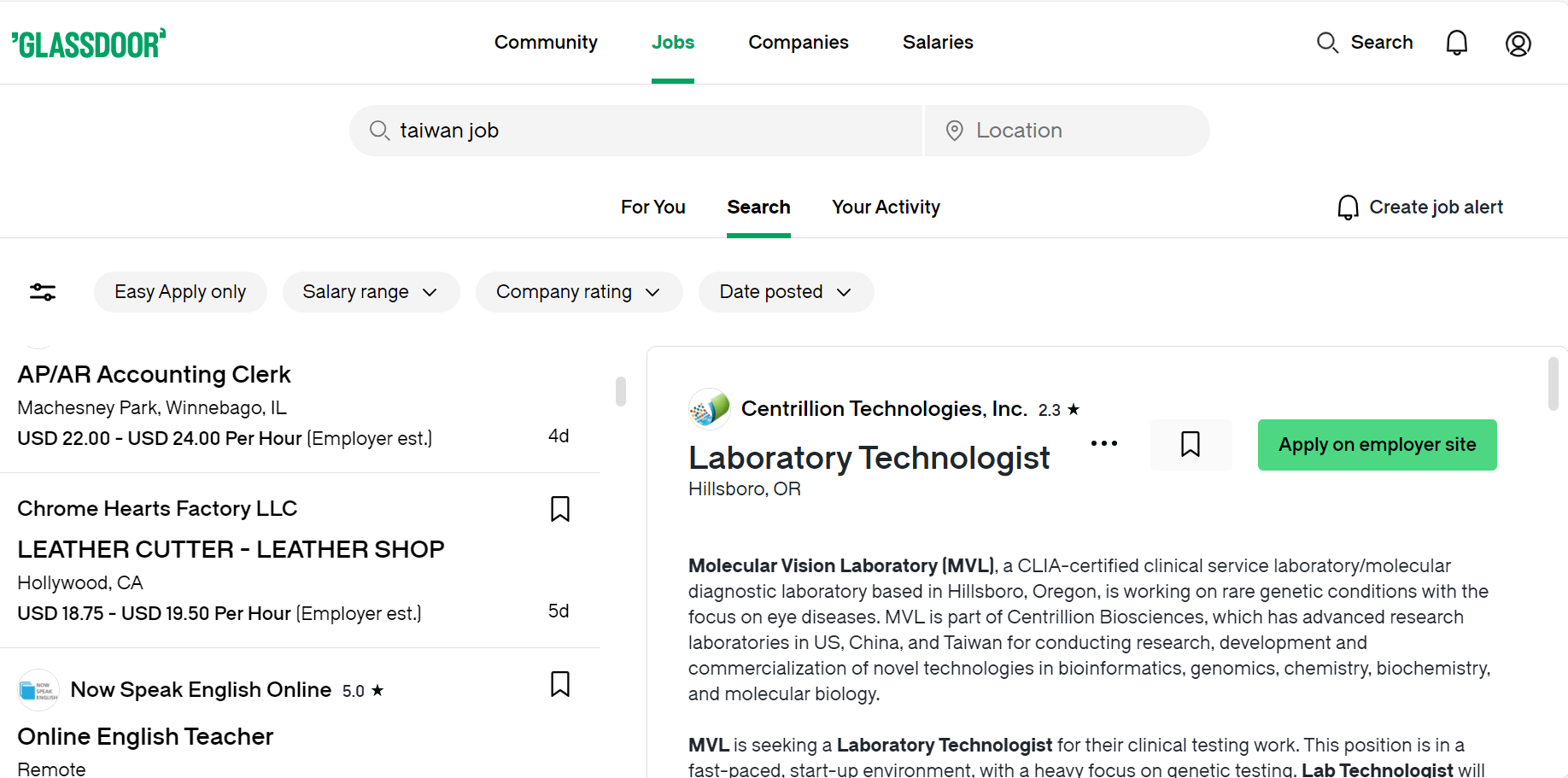Toggle Easy Apply only filter
Viewport: 1568px width, 778px height.
tap(180, 292)
